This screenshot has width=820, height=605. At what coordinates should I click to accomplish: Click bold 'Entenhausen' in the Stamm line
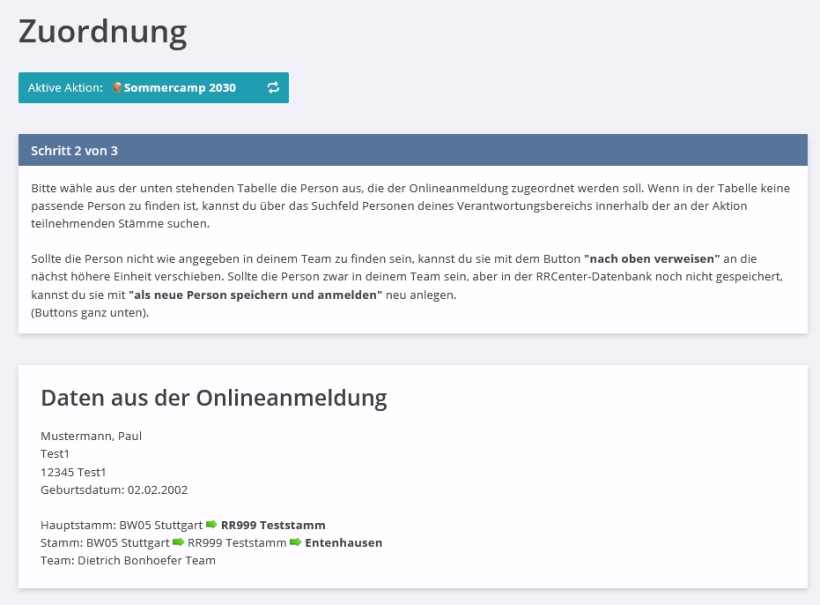click(x=343, y=543)
